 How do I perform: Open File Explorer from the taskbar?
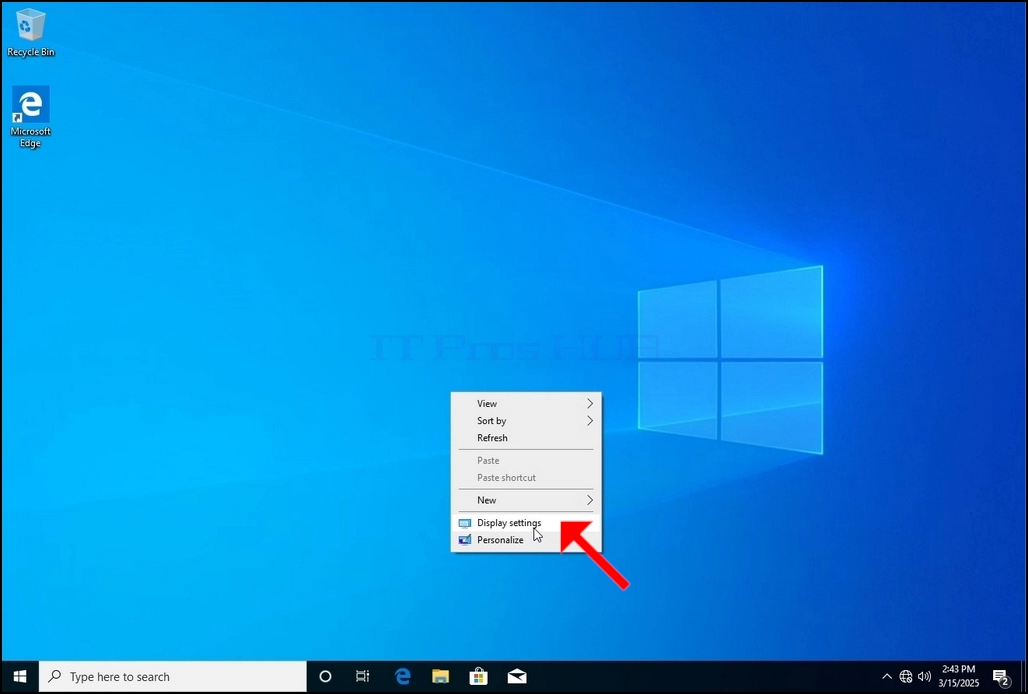pos(441,676)
